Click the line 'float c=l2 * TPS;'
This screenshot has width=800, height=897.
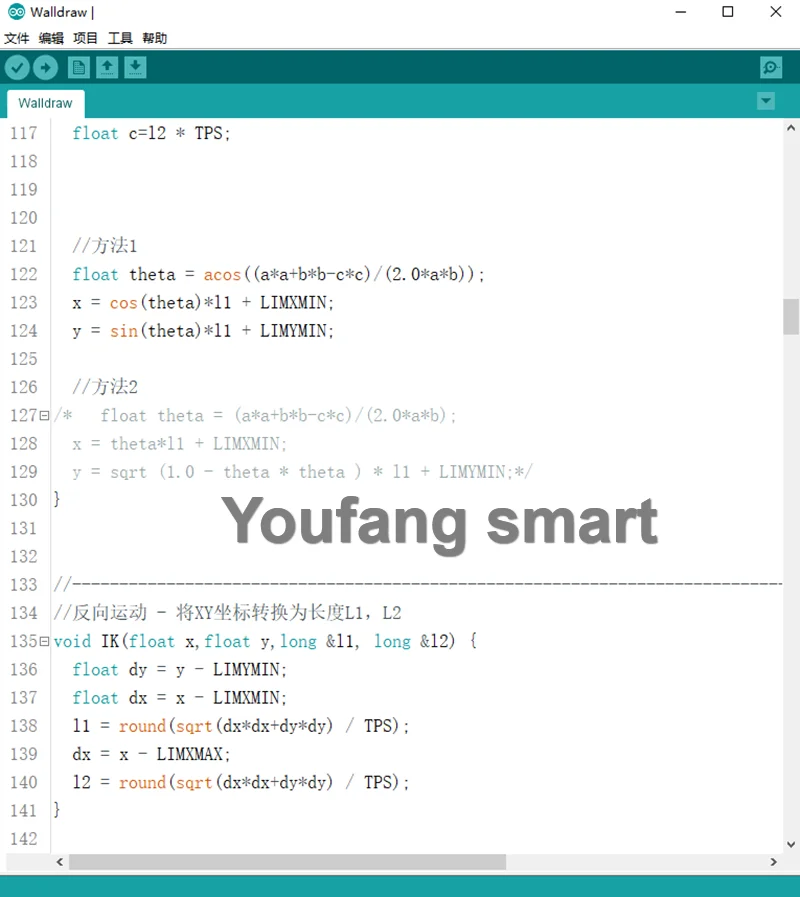click(151, 133)
